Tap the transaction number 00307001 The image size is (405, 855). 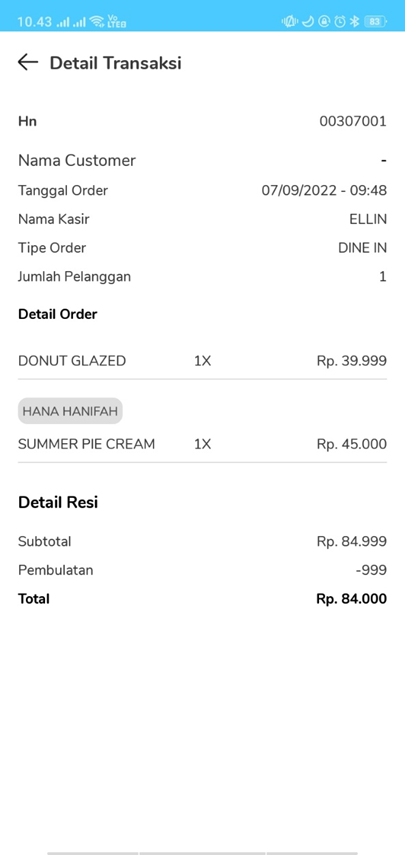[x=353, y=121]
